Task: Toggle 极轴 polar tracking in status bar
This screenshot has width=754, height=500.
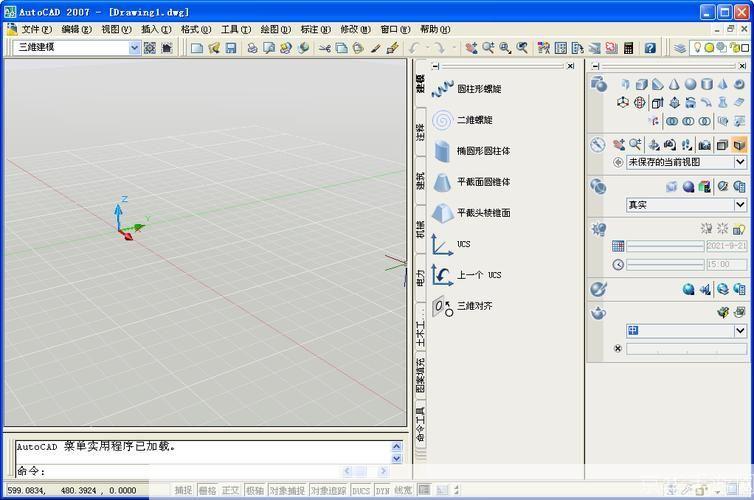Action: 255,490
